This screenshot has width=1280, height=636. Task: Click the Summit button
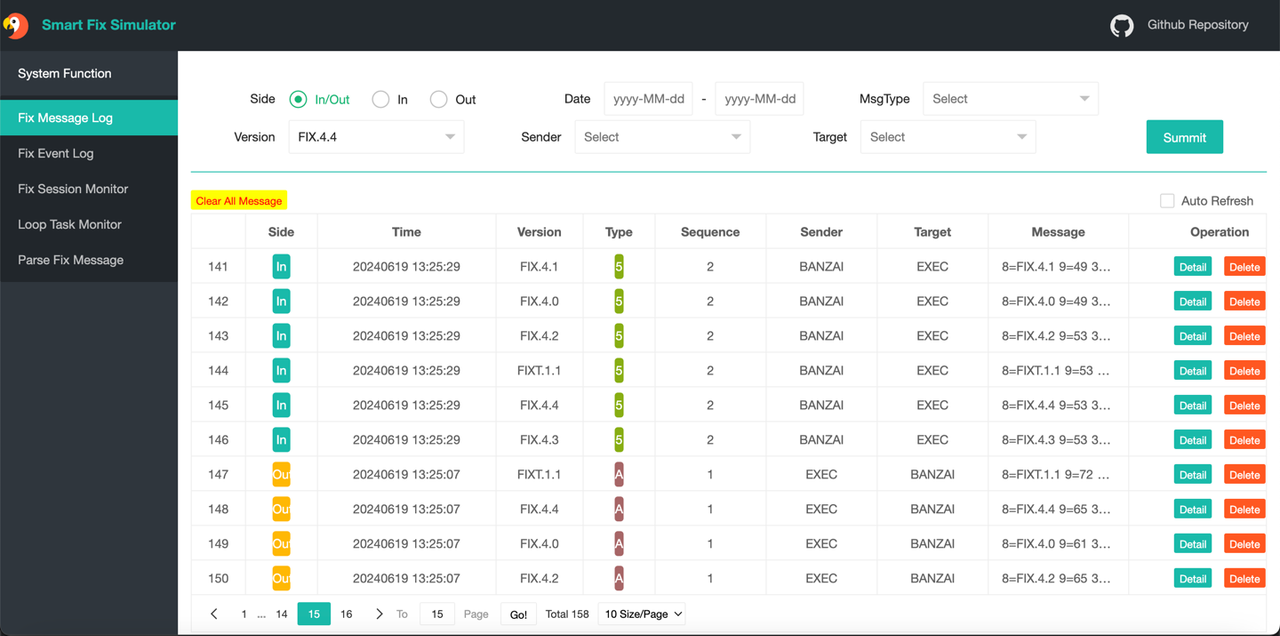(x=1184, y=137)
